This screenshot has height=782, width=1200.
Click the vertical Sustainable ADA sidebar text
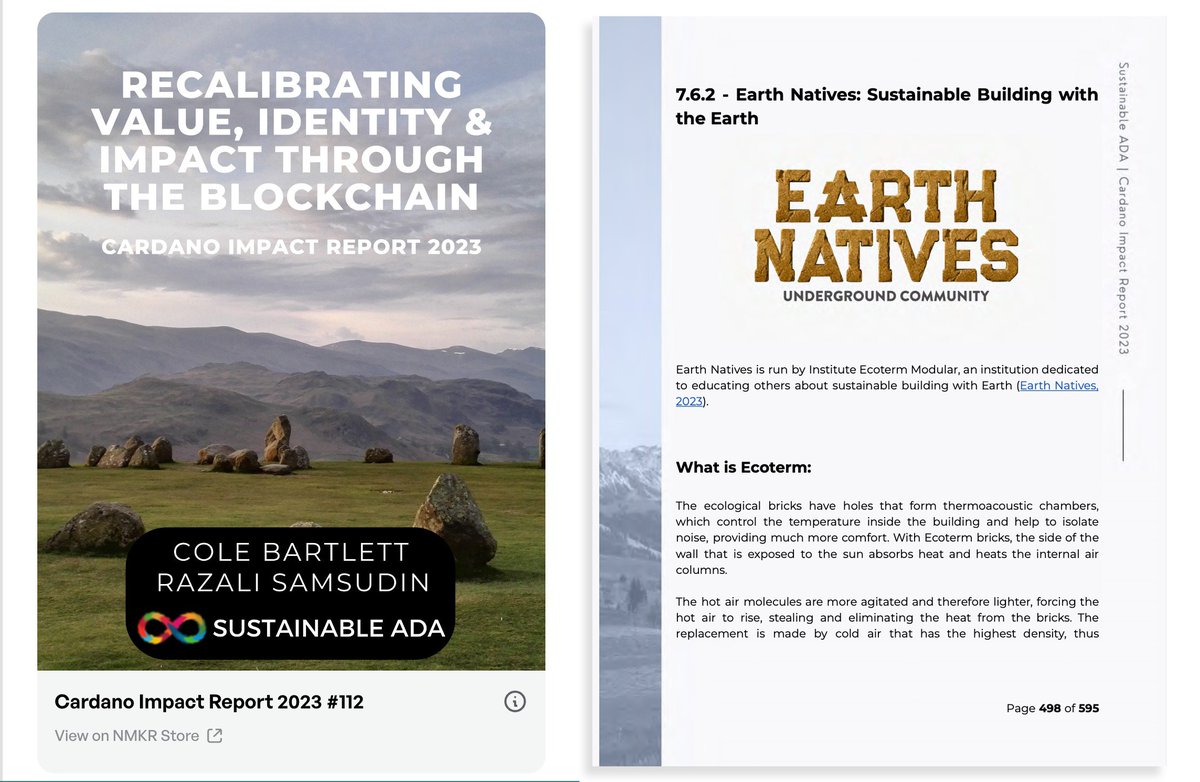[1123, 208]
